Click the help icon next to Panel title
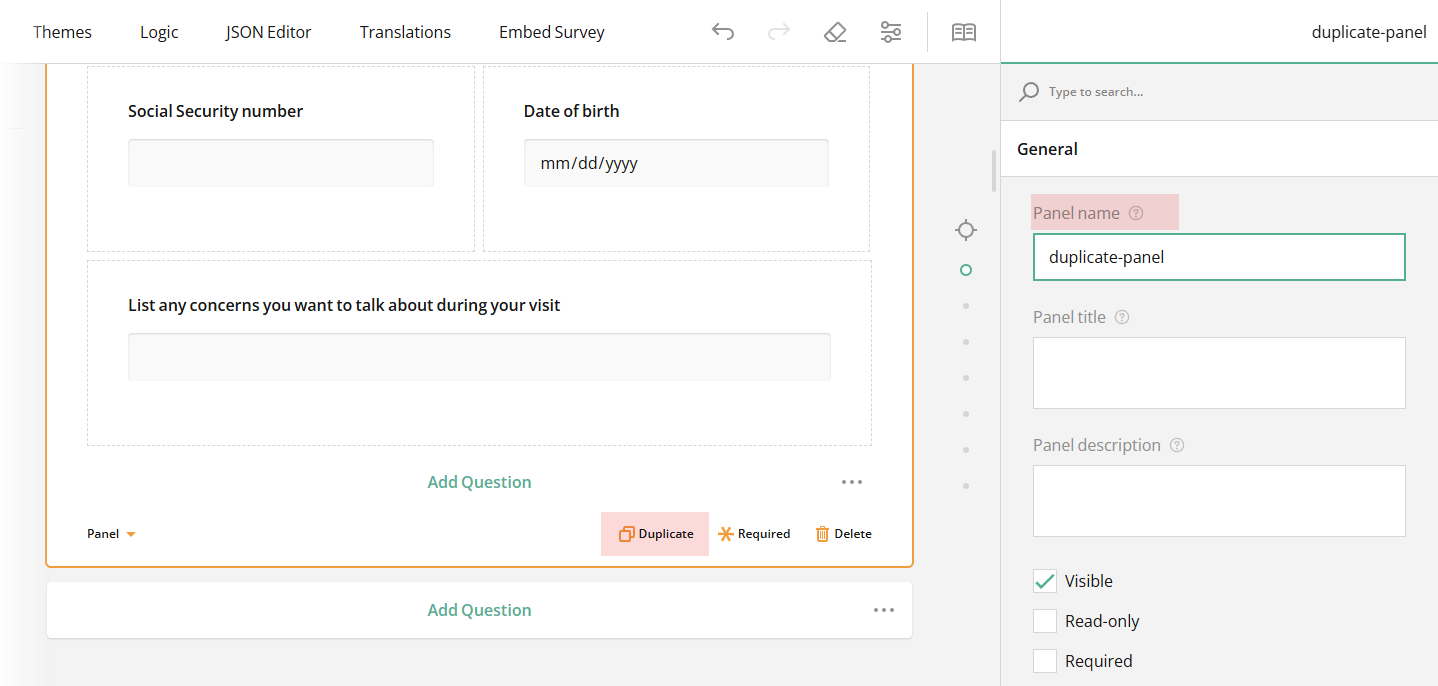Viewport: 1438px width, 686px height. tap(1121, 316)
